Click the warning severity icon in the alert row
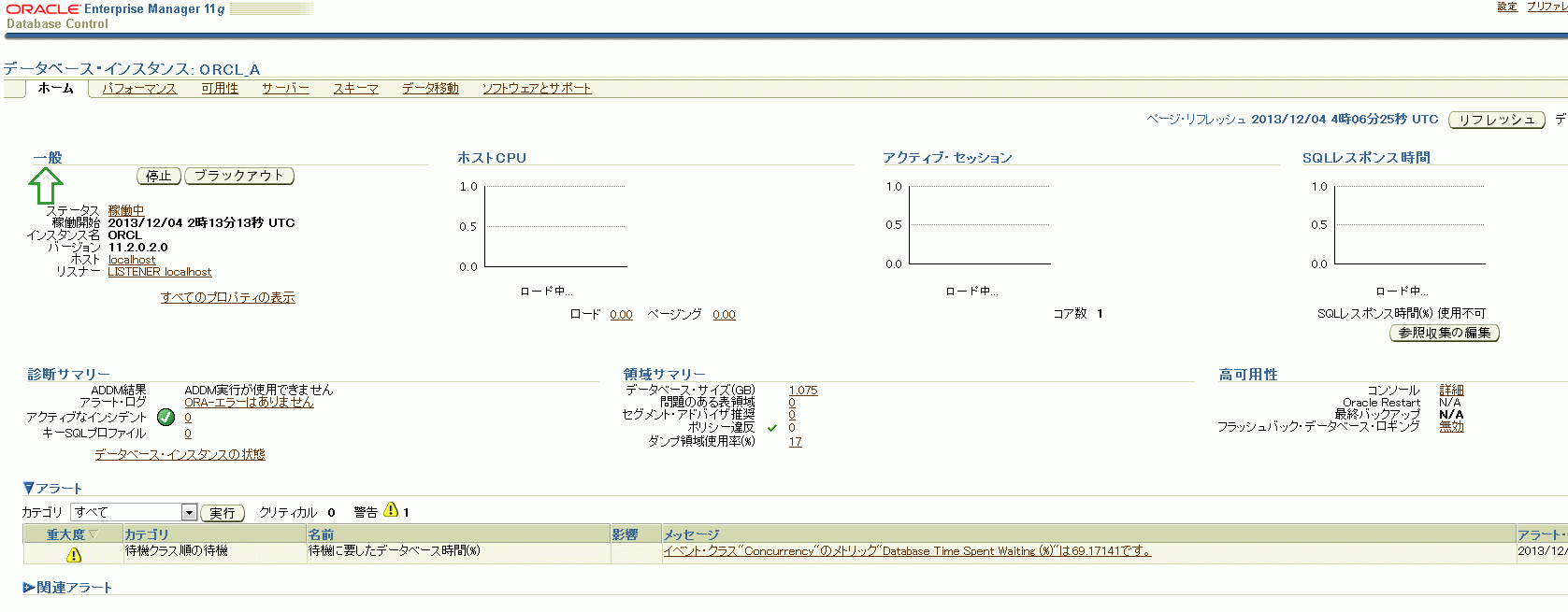 (74, 555)
